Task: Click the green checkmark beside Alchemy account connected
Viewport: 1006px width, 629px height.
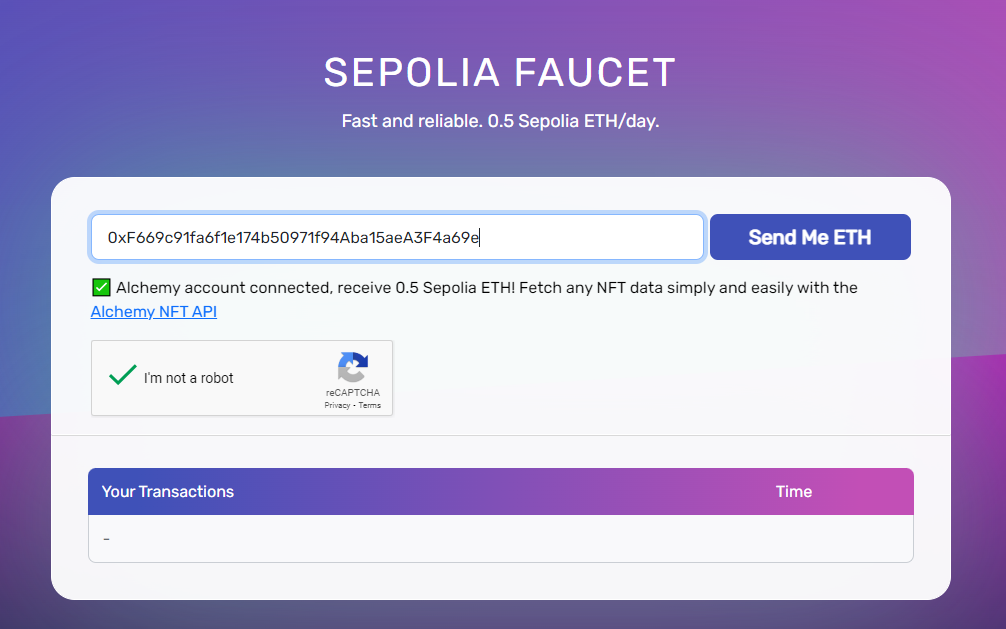Action: pyautogui.click(x=101, y=288)
